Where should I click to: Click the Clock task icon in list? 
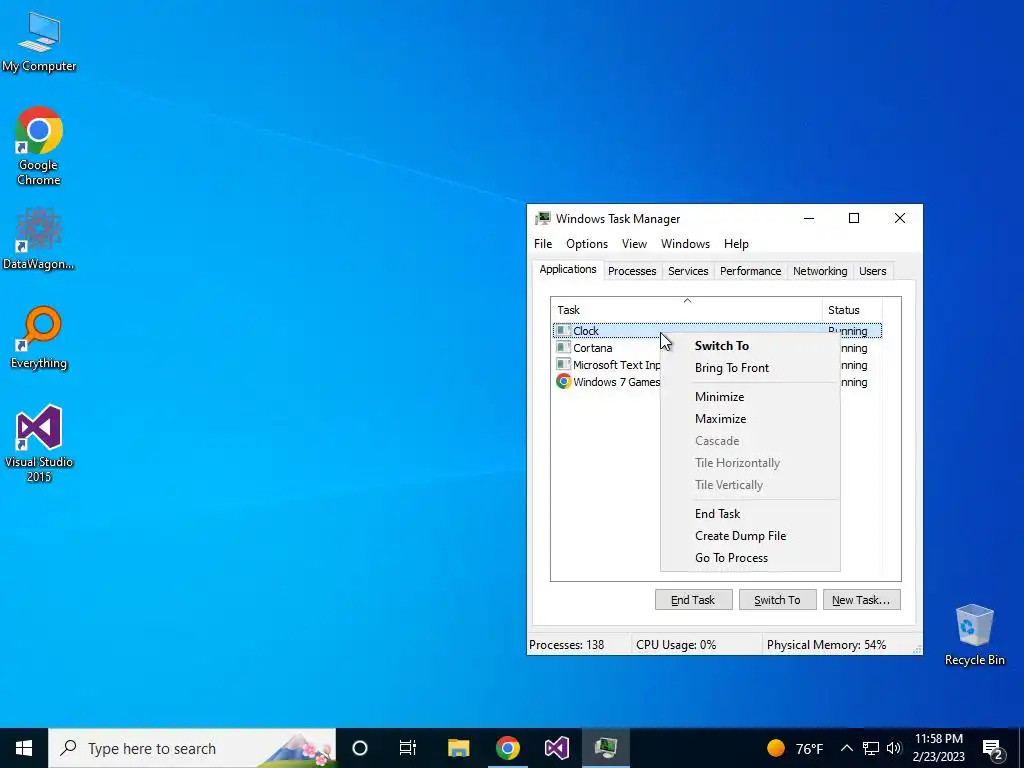563,331
